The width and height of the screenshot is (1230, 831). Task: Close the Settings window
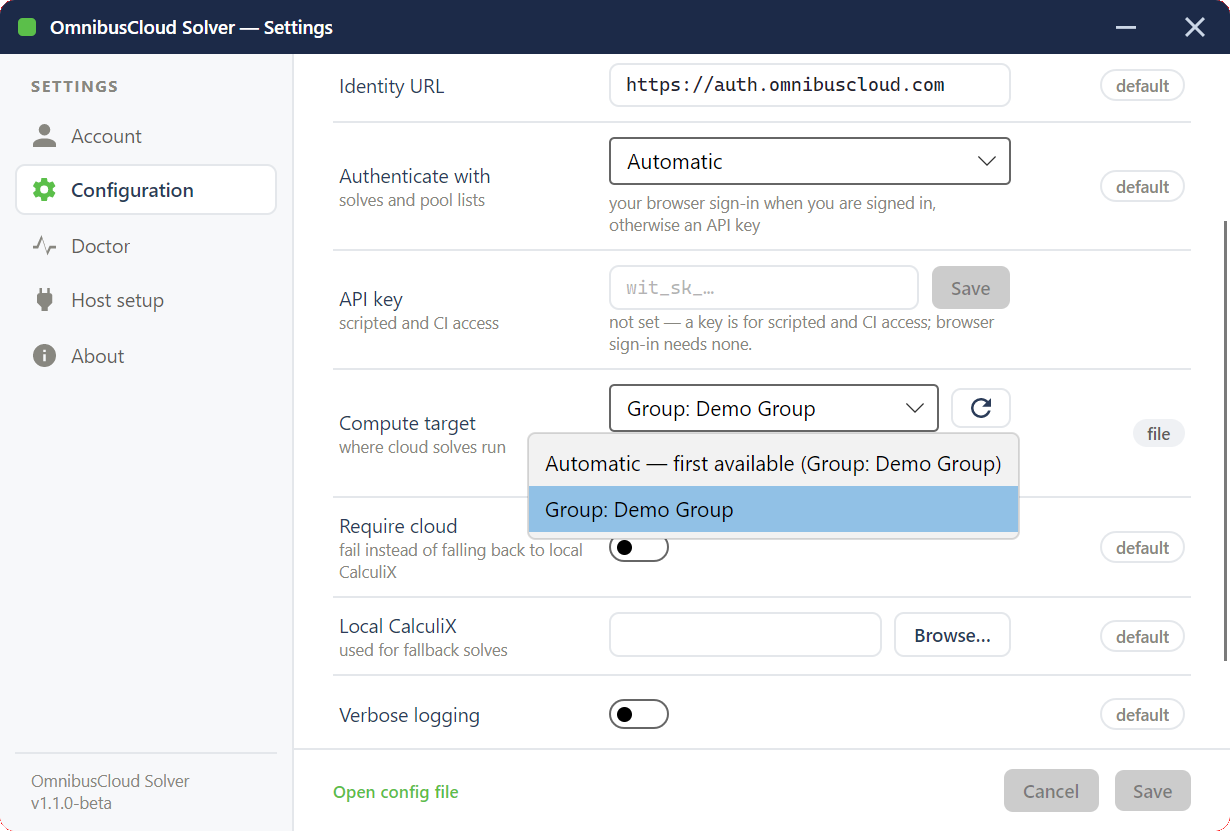click(1194, 27)
